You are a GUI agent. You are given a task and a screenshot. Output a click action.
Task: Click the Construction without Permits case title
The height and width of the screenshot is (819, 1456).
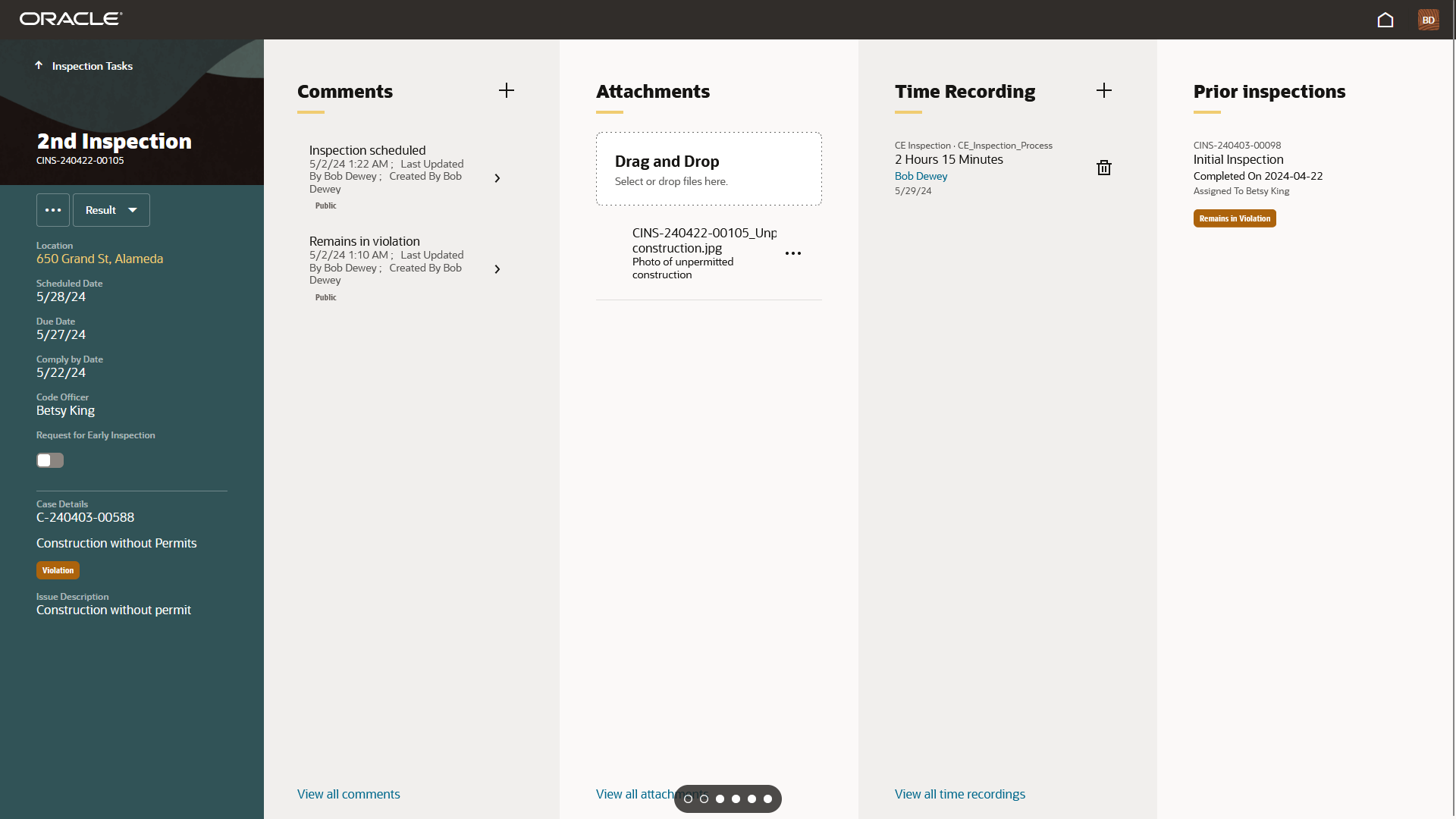tap(116, 543)
